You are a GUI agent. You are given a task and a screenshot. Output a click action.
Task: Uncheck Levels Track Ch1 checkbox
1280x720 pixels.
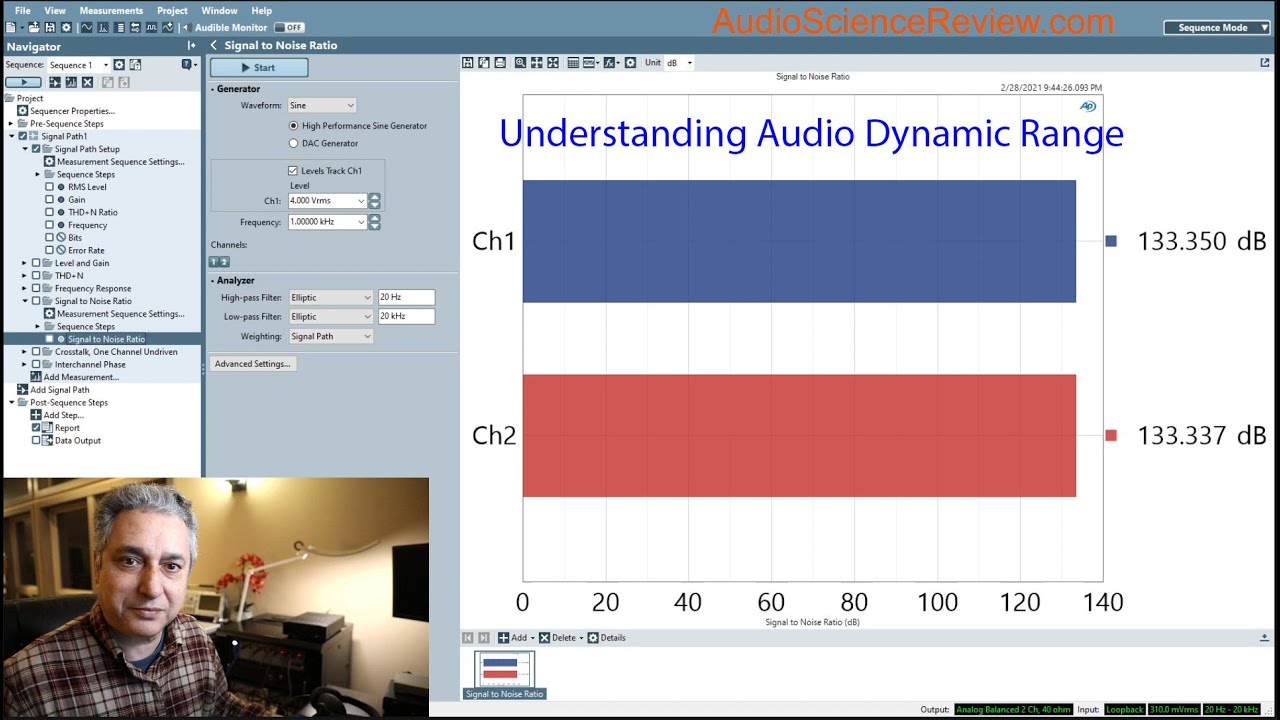293,171
